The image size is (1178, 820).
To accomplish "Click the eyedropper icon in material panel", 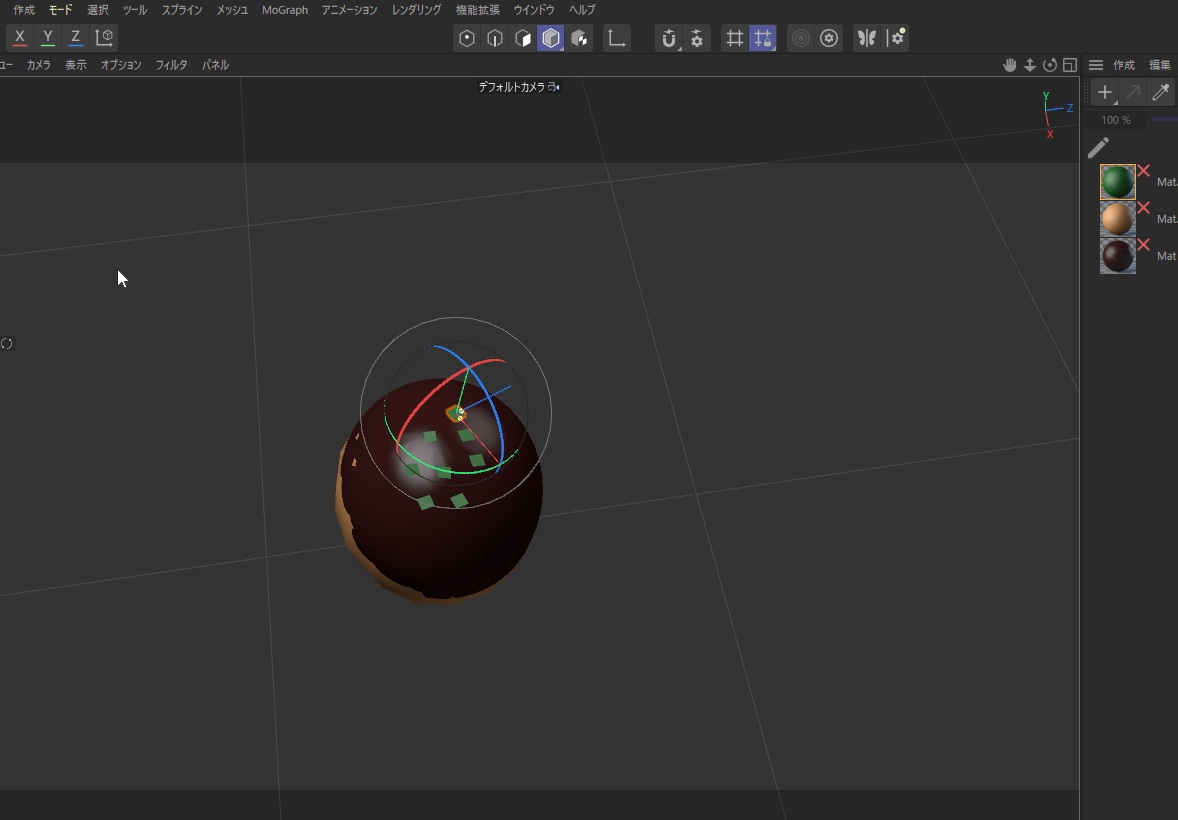I will click(x=1160, y=92).
